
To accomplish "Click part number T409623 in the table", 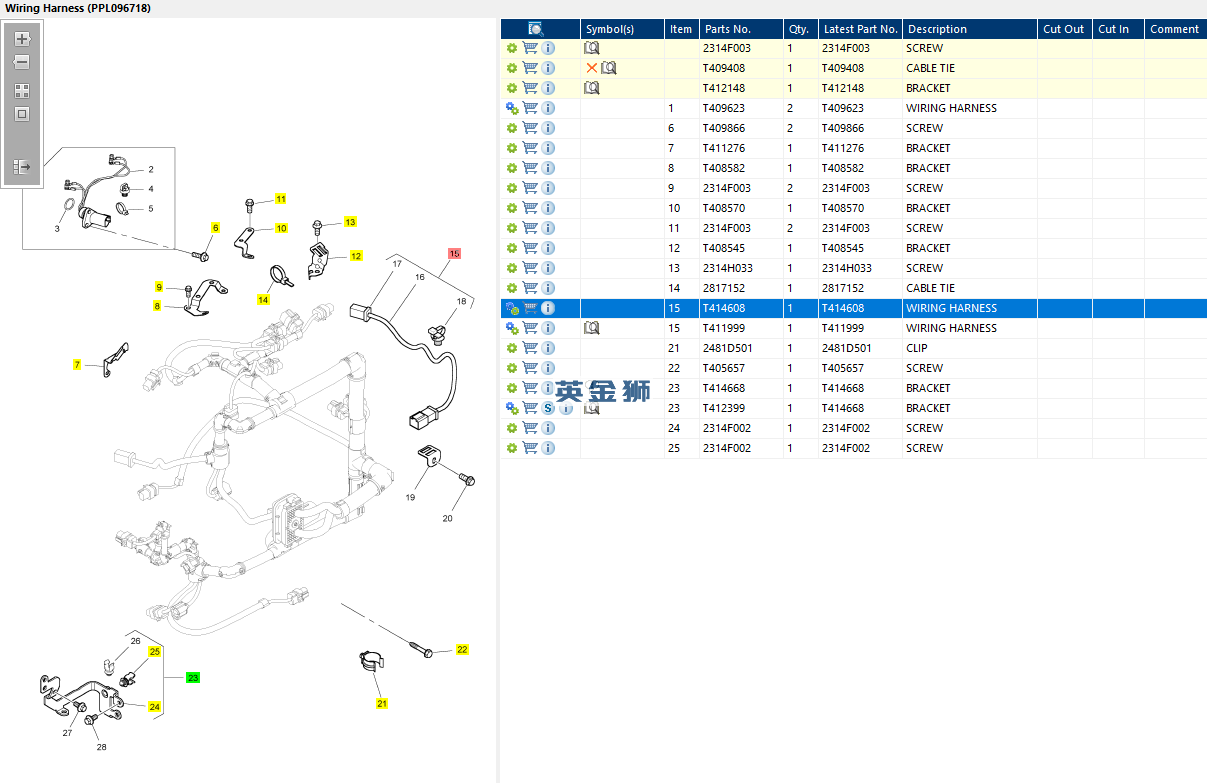I will (723, 108).
